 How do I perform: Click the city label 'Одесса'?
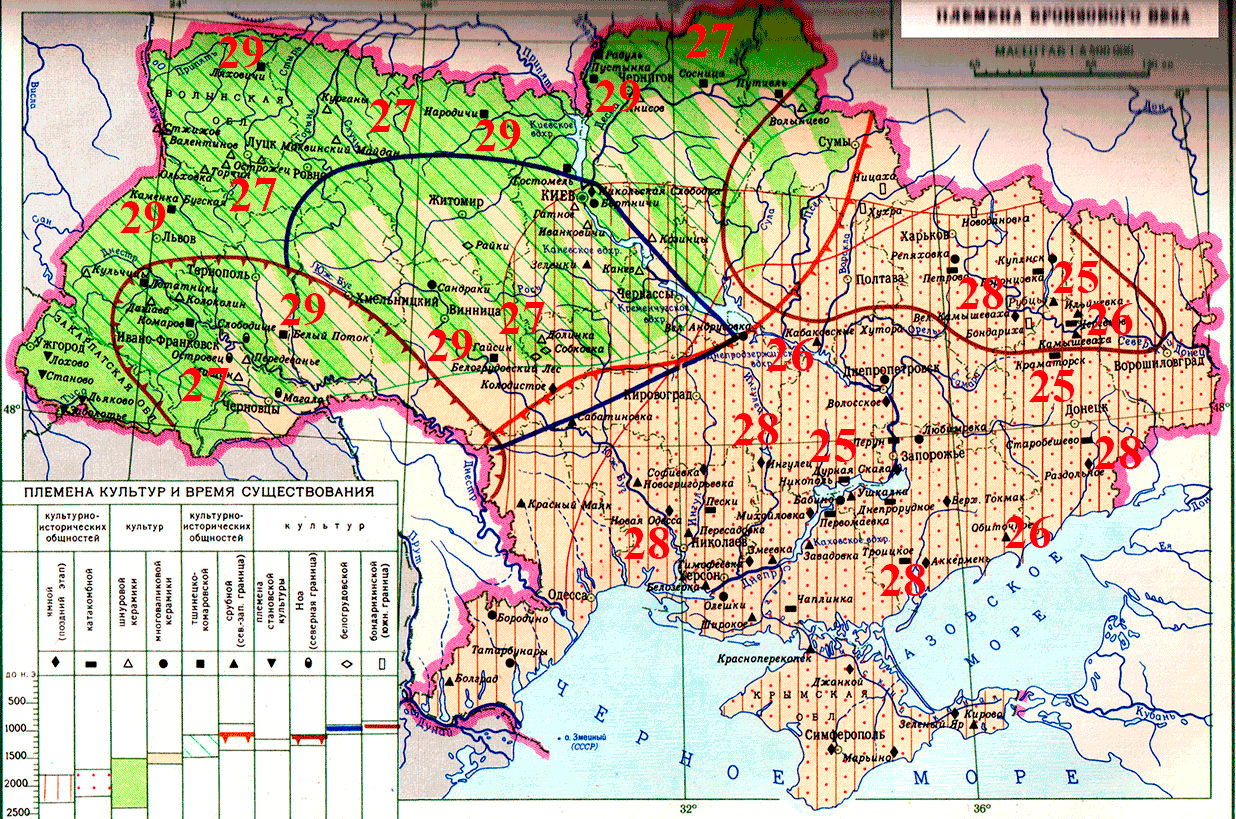click(x=567, y=594)
